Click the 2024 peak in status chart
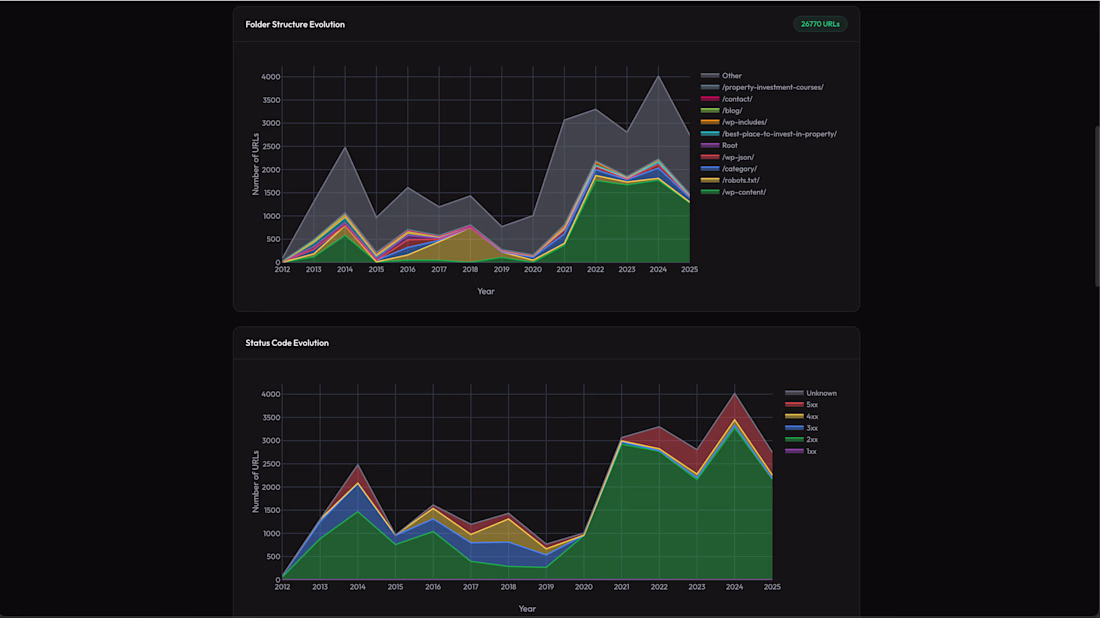The image size is (1100, 618). pyautogui.click(x=735, y=394)
